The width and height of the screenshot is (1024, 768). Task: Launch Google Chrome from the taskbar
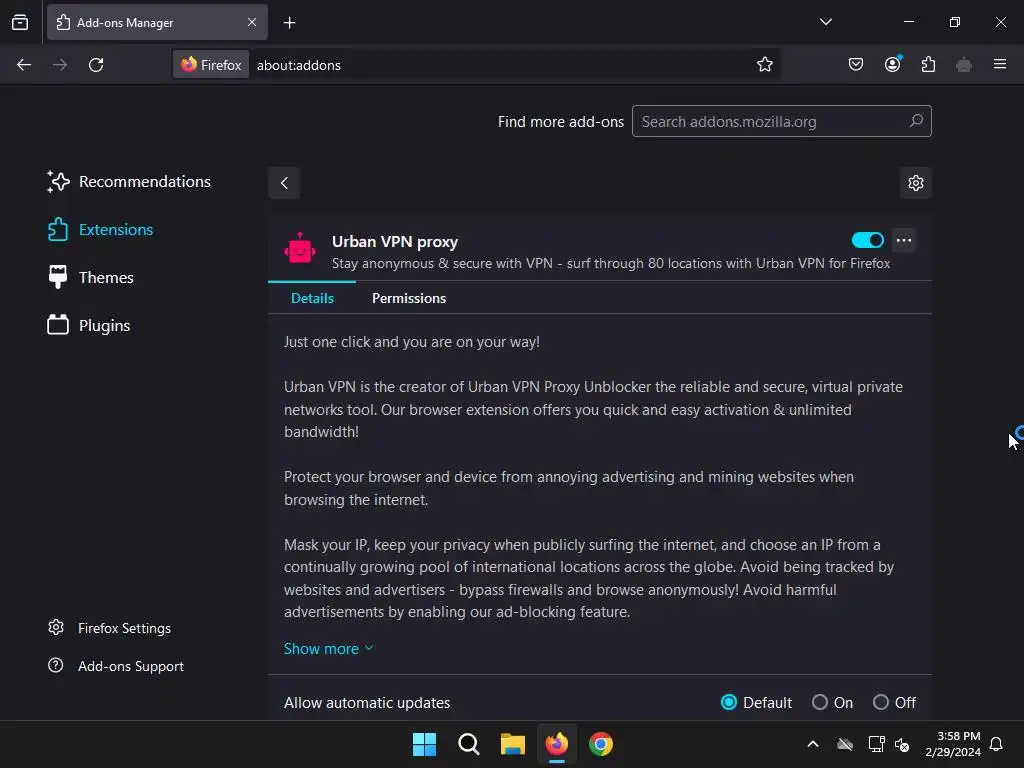tap(601, 744)
